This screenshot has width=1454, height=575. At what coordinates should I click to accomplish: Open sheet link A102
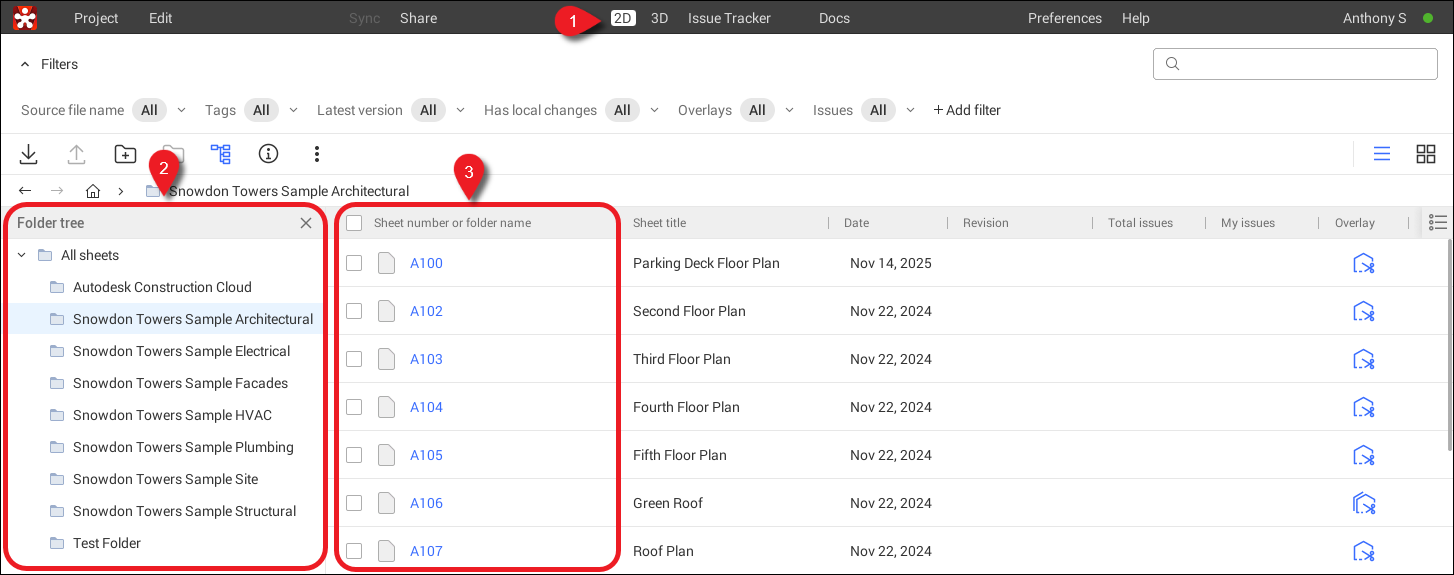[x=426, y=311]
